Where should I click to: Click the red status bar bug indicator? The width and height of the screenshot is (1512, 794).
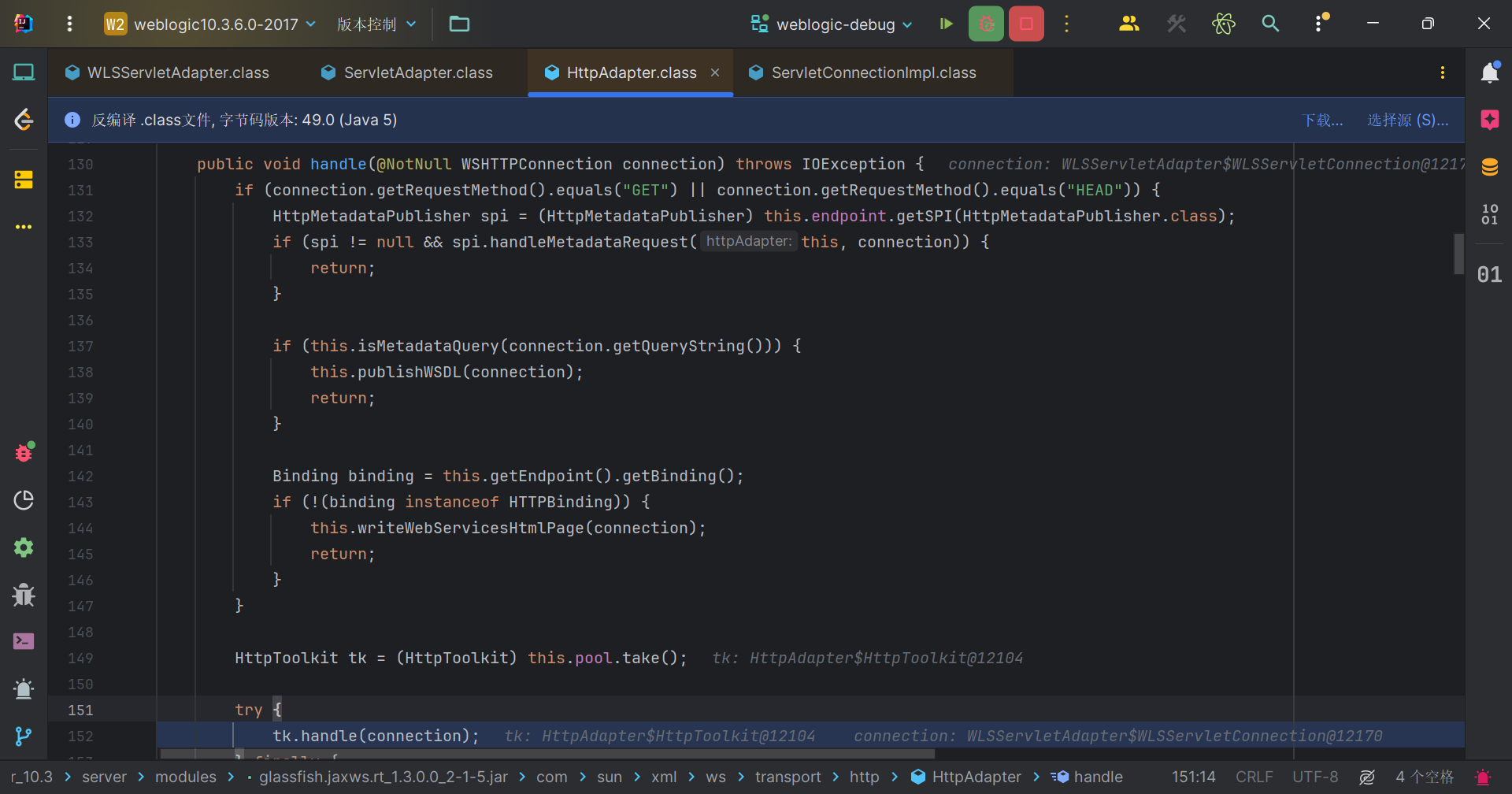coord(1483,777)
